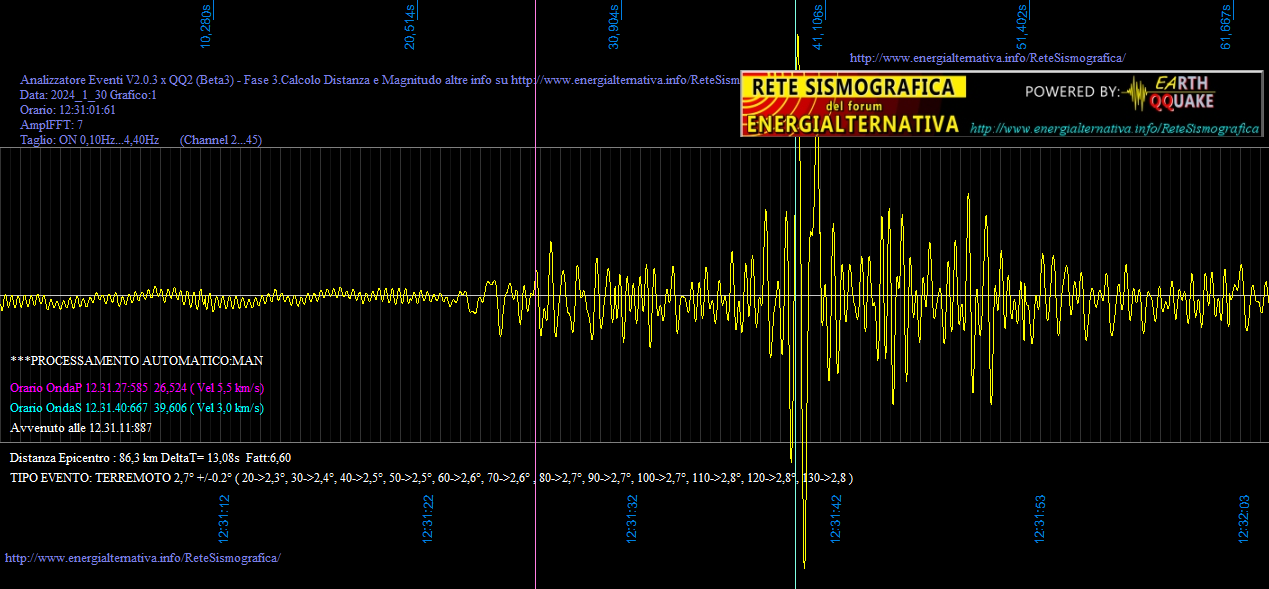Open the italic link under the Earth QQuake logo
The height and width of the screenshot is (589, 1269).
(1115, 129)
